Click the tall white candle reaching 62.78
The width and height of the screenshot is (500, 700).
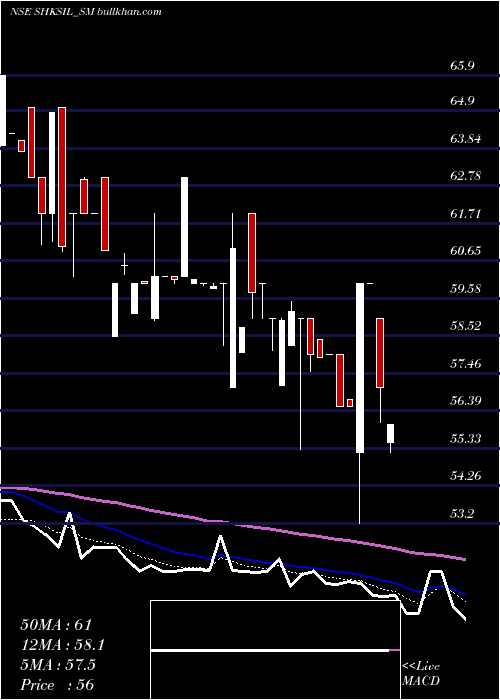184,227
